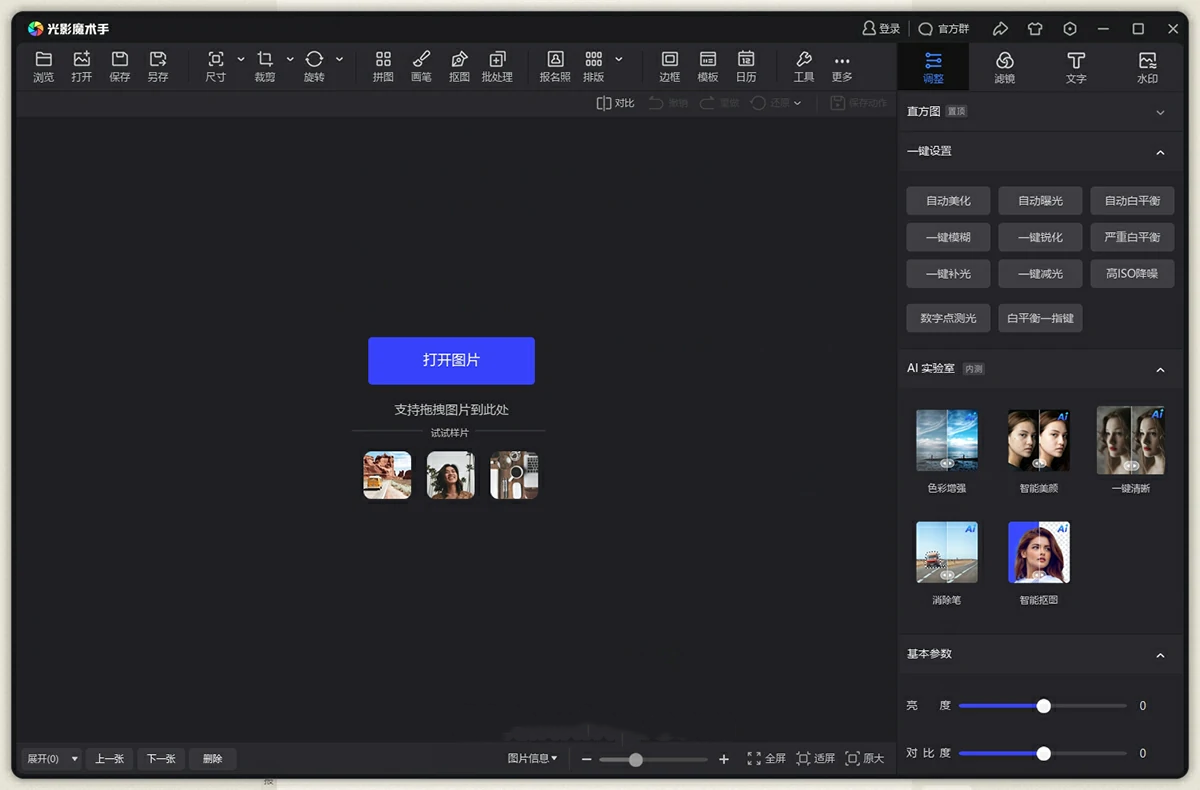1200x790 pixels.
Task: Click the zoom out minus icon
Action: 587,760
